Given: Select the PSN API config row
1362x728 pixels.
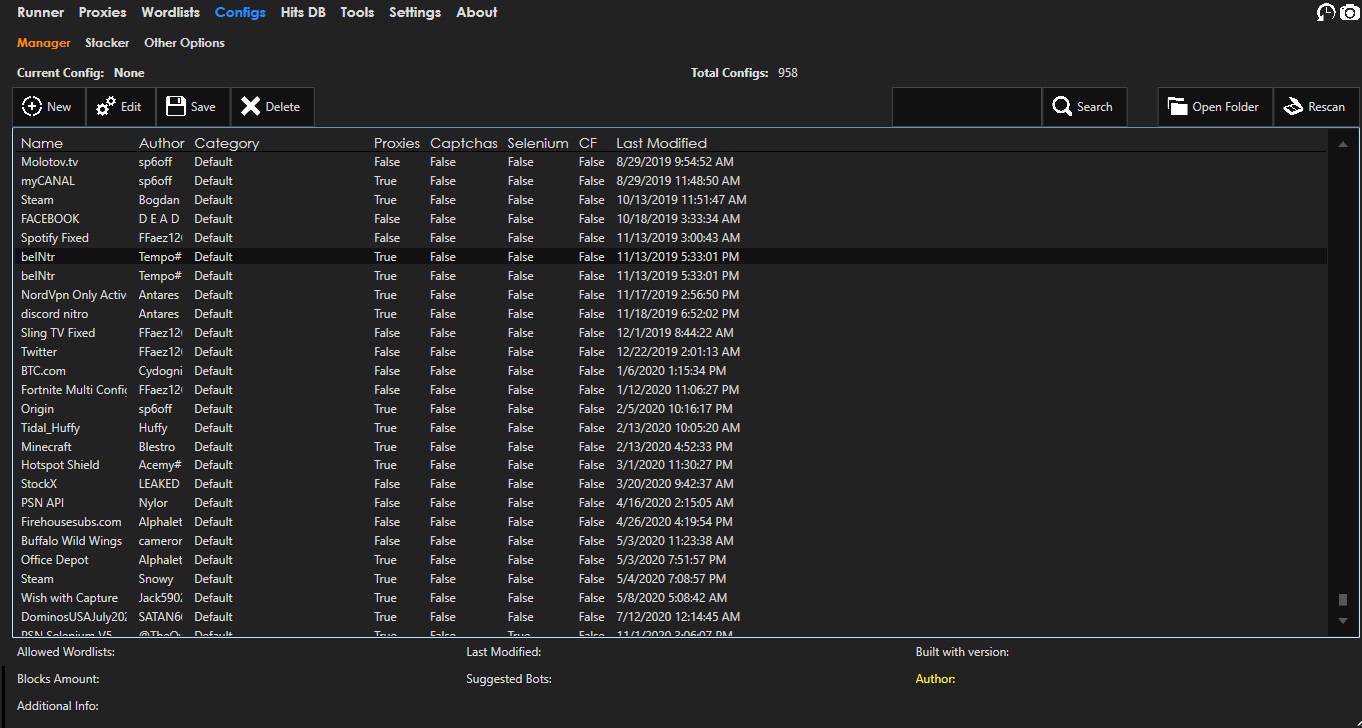Looking at the screenshot, I should (x=670, y=503).
